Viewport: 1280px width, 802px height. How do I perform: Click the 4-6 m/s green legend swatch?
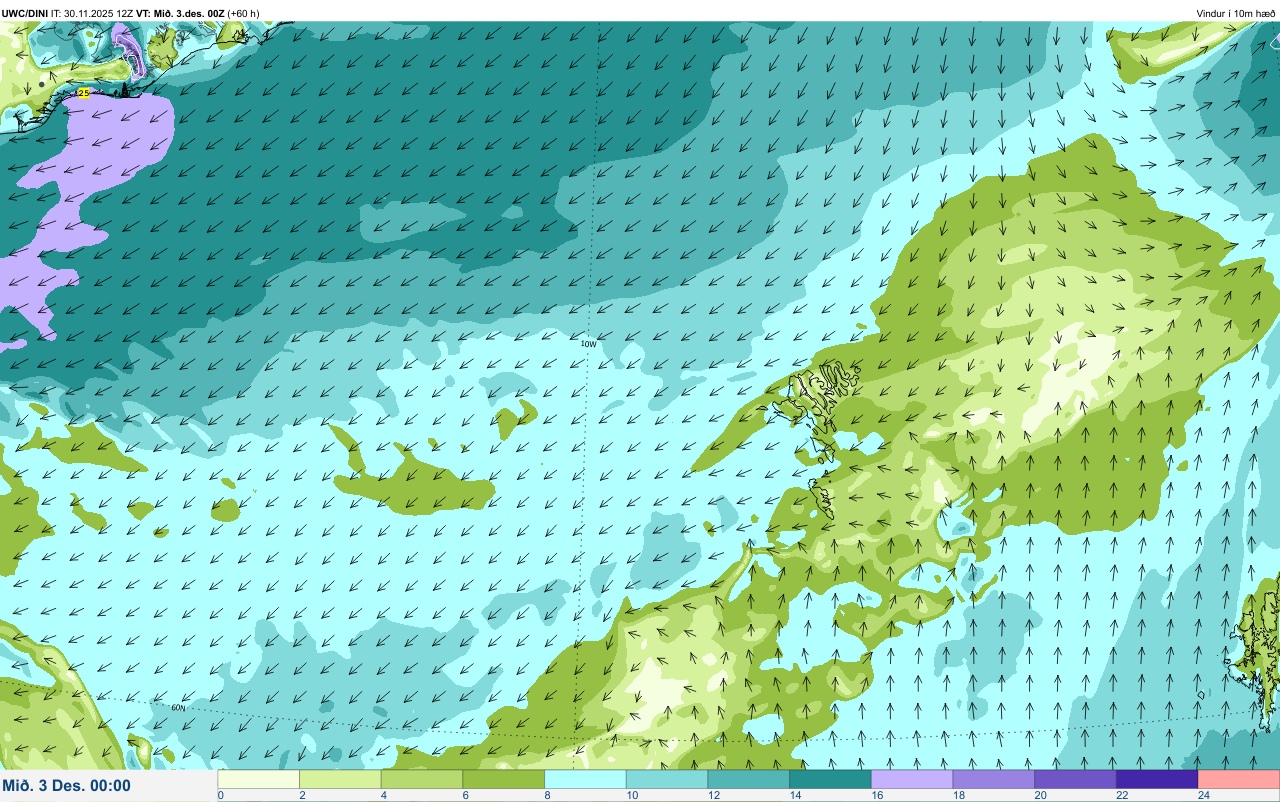[x=422, y=779]
